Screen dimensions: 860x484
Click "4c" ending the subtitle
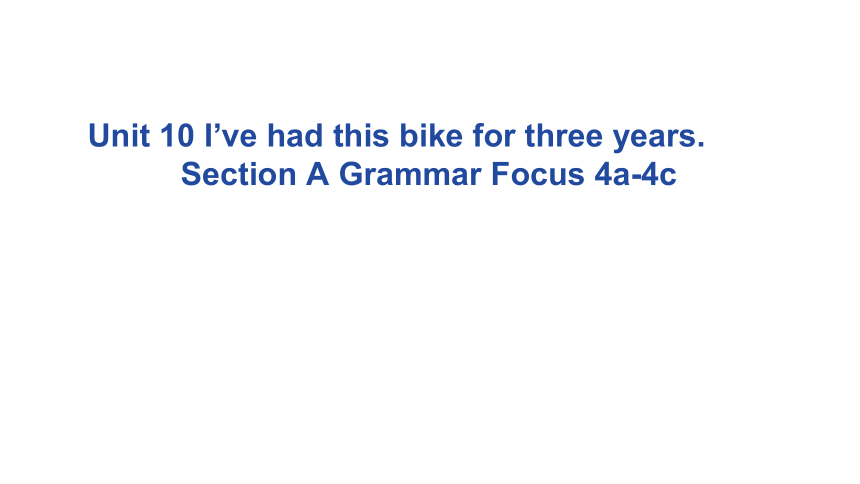659,174
